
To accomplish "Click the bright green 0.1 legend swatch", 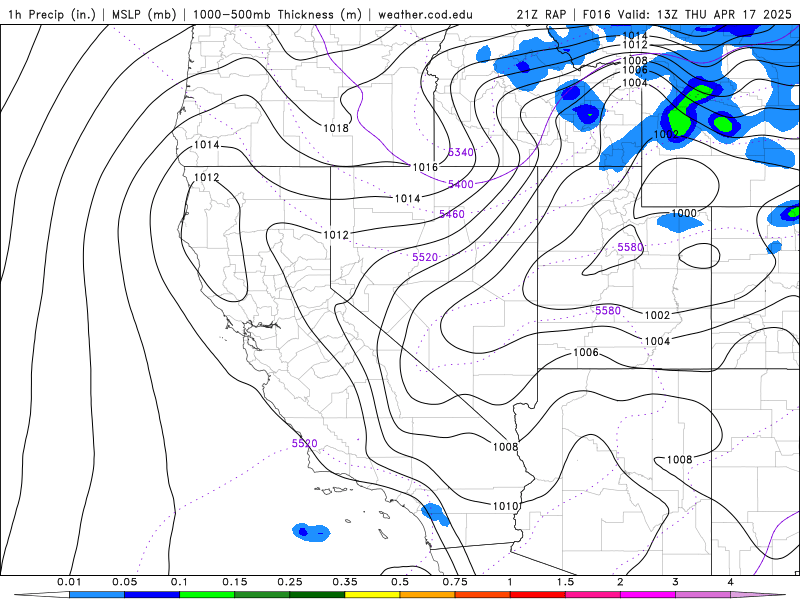I will point(207,595).
